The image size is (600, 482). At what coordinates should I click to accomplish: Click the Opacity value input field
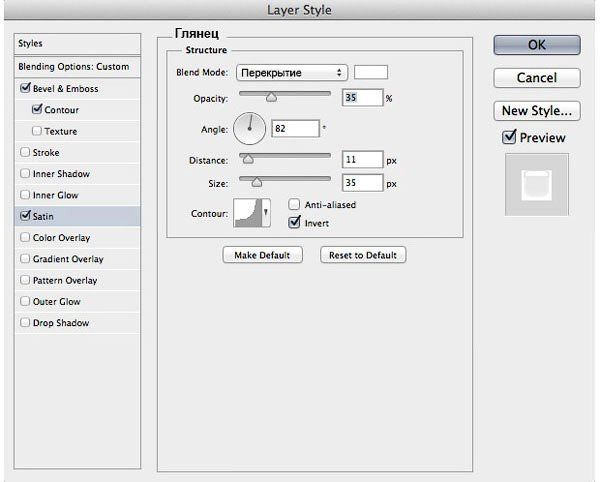pos(362,98)
